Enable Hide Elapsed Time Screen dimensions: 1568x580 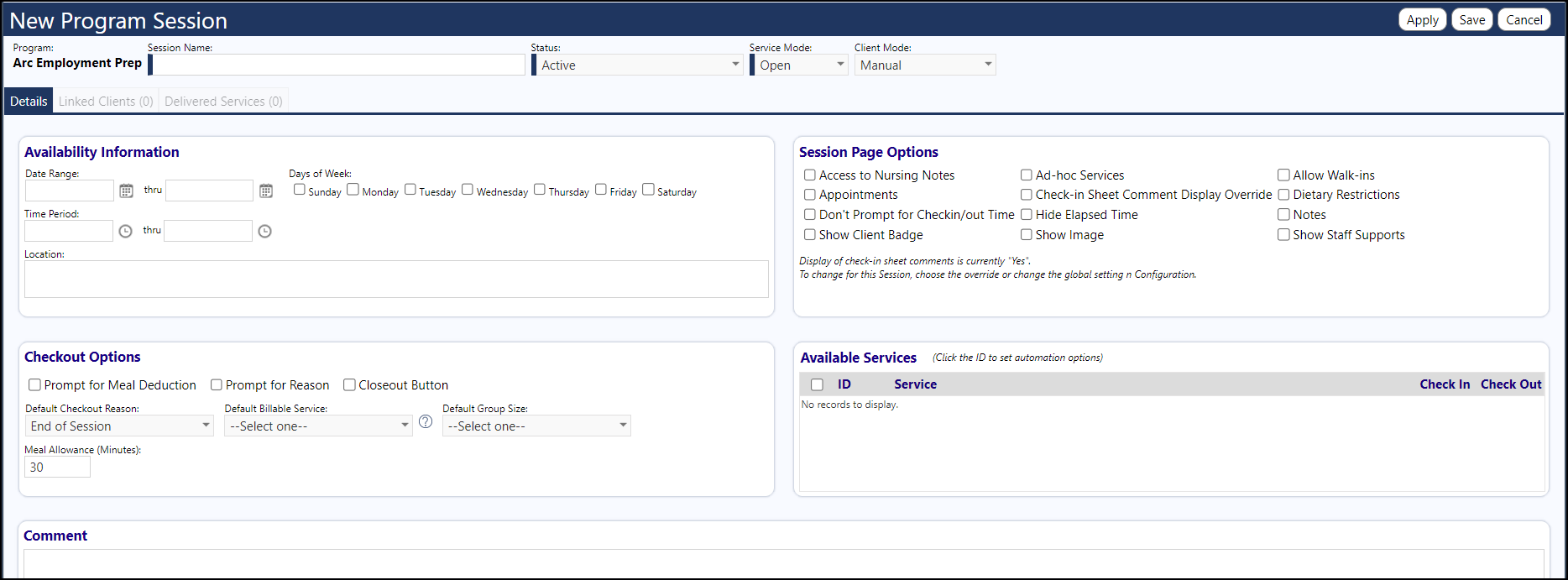pyautogui.click(x=1027, y=215)
